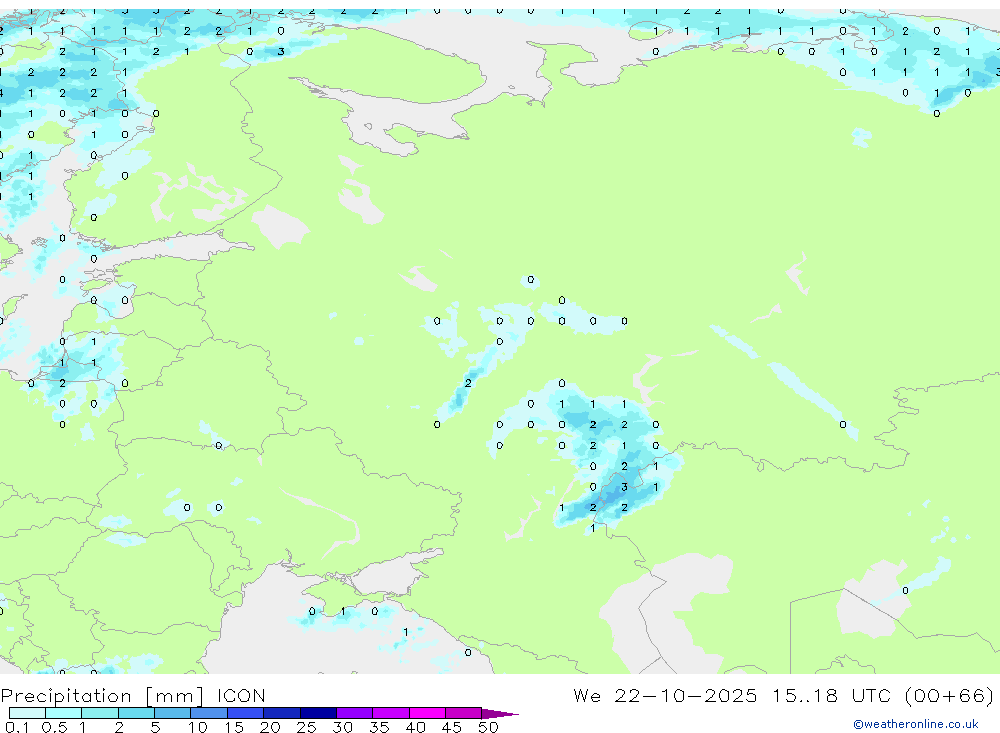The width and height of the screenshot is (1000, 733).
Task: Click the legend label "15"
Action: coord(234,727)
